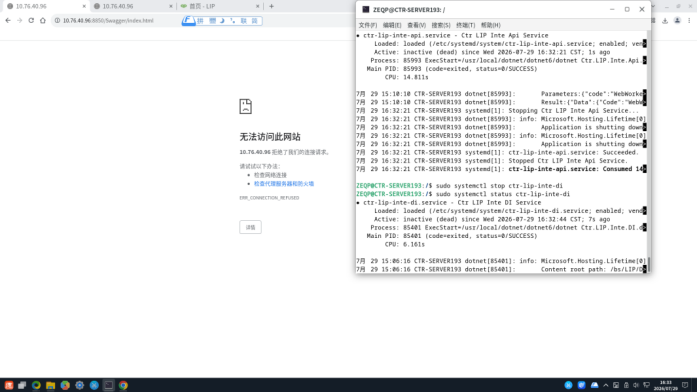Close the terminal window
The image size is (697, 392).
tap(642, 9)
